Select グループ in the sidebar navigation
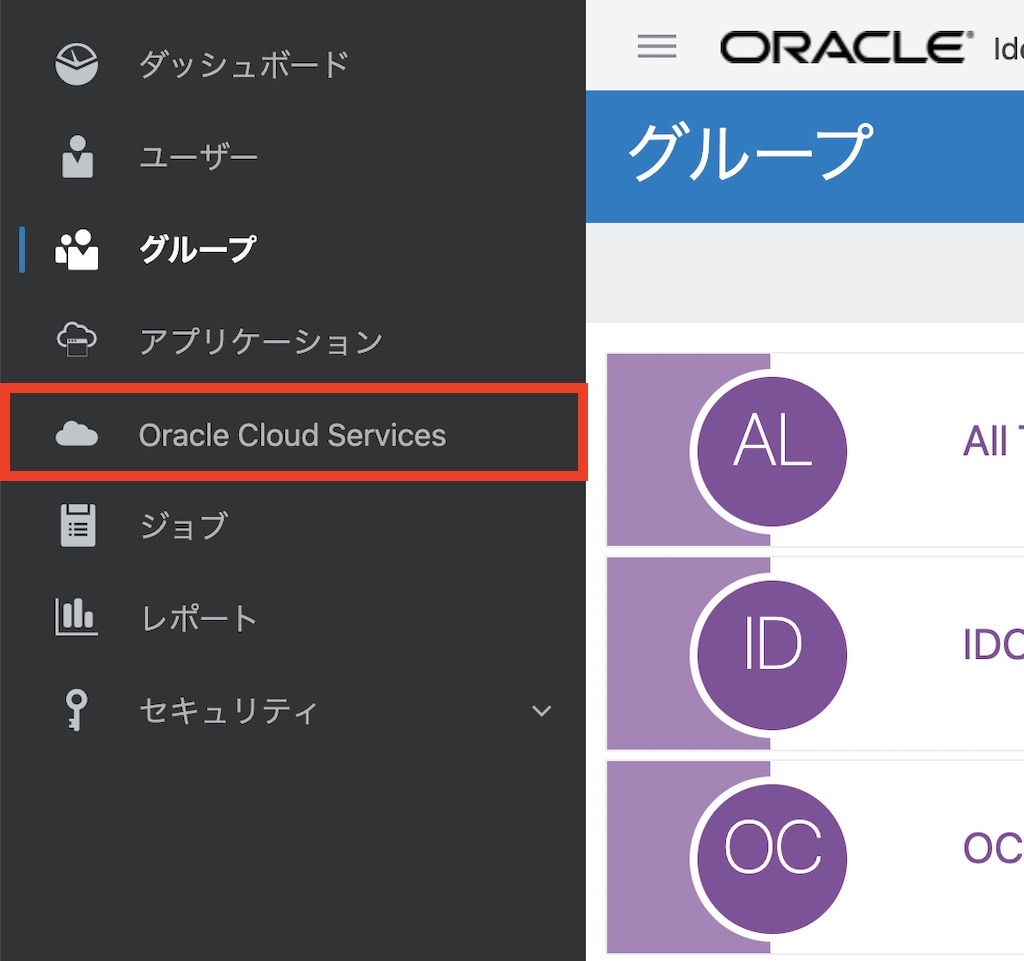The image size is (1024, 961). [196, 248]
